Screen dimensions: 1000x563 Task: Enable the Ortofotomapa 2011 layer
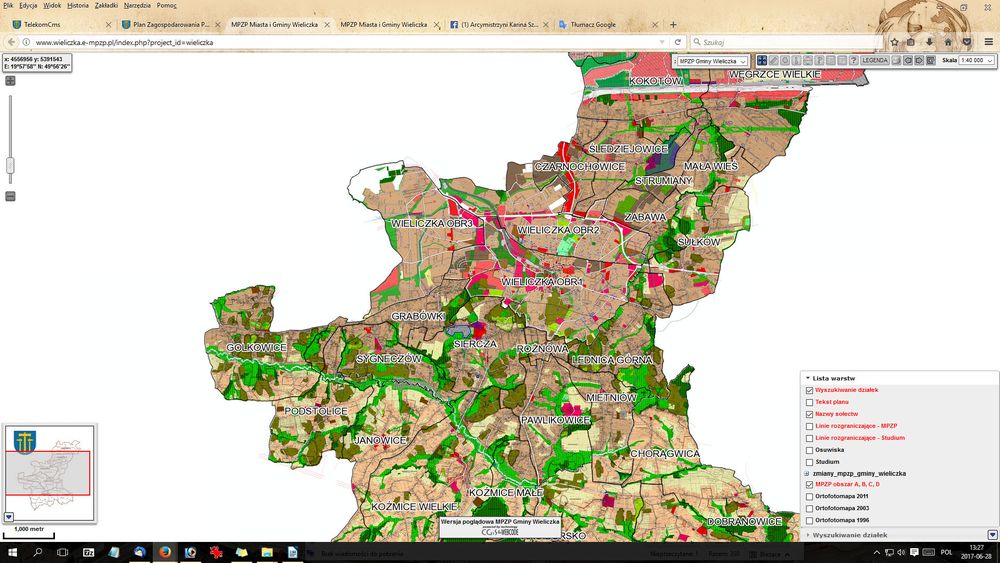(x=809, y=497)
